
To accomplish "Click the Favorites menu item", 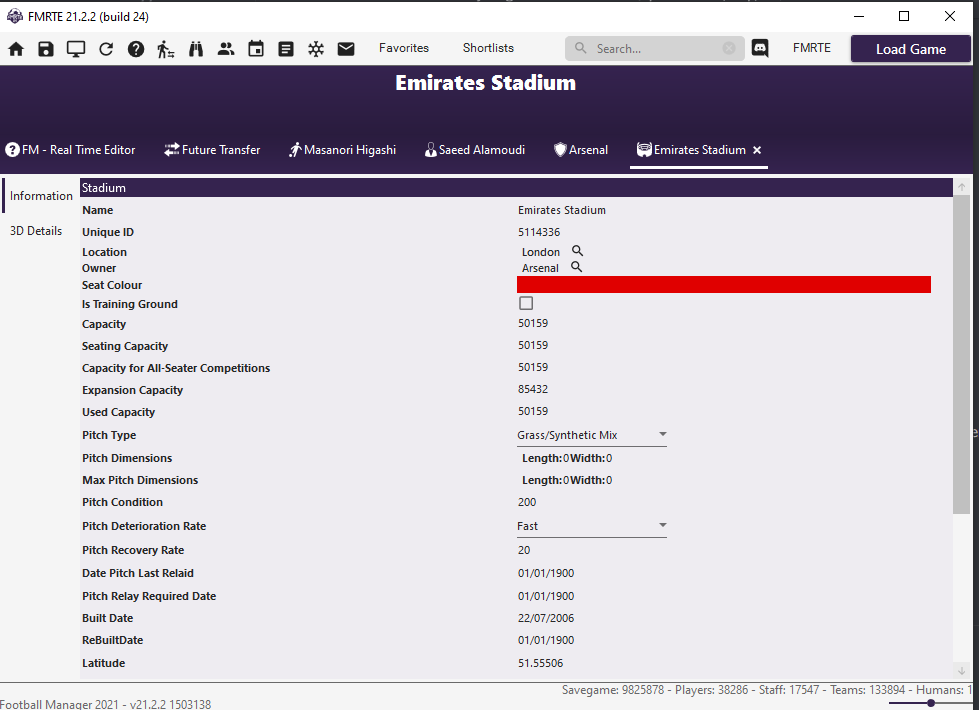I will tap(404, 47).
